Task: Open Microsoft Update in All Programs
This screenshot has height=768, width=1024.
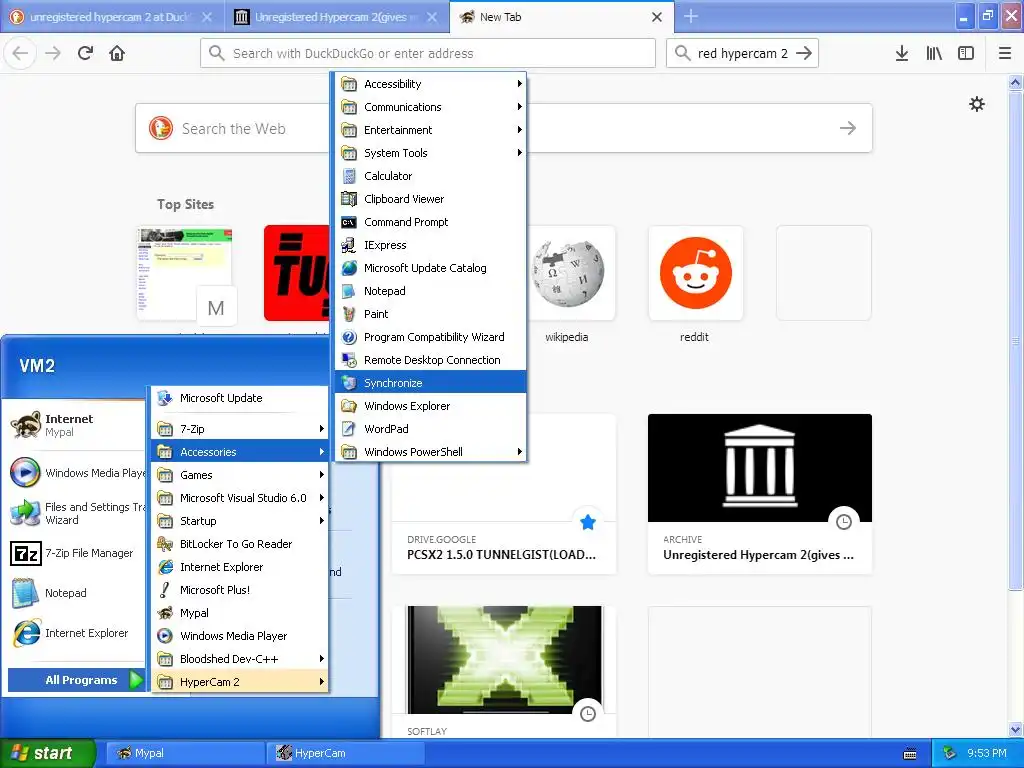Action: coord(240,398)
